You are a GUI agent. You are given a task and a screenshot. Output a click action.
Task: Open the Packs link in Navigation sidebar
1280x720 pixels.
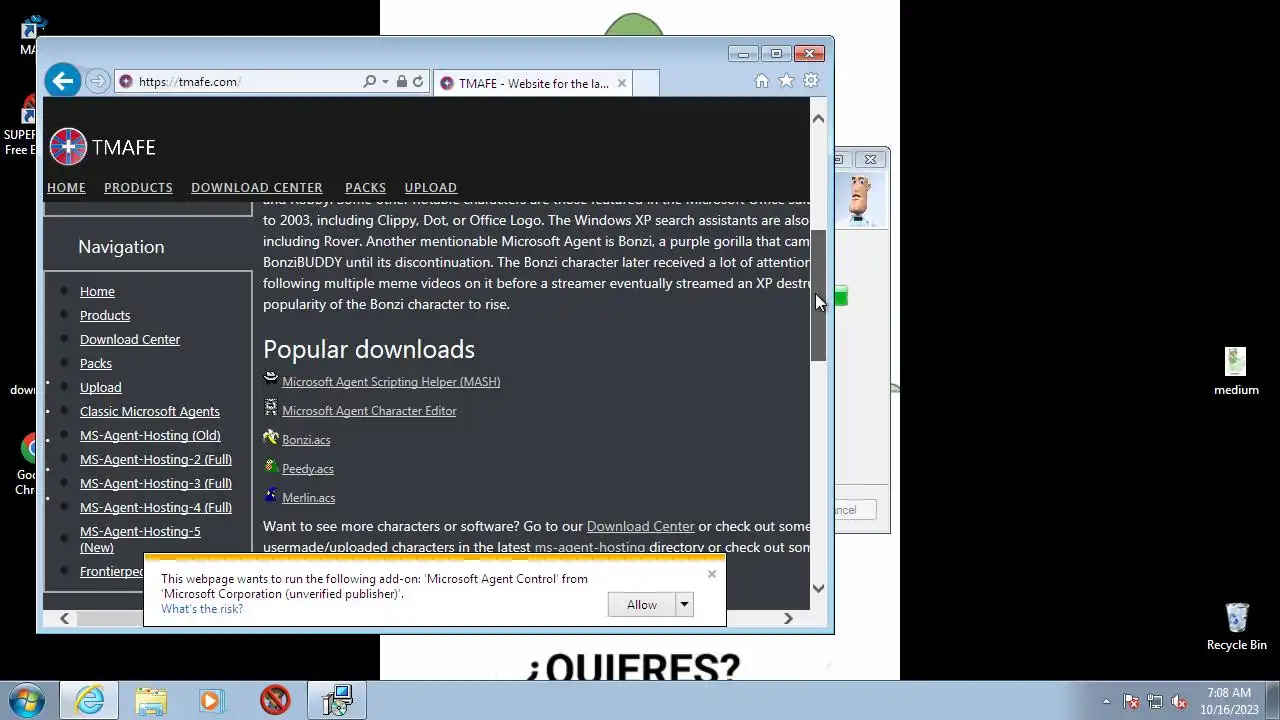96,363
